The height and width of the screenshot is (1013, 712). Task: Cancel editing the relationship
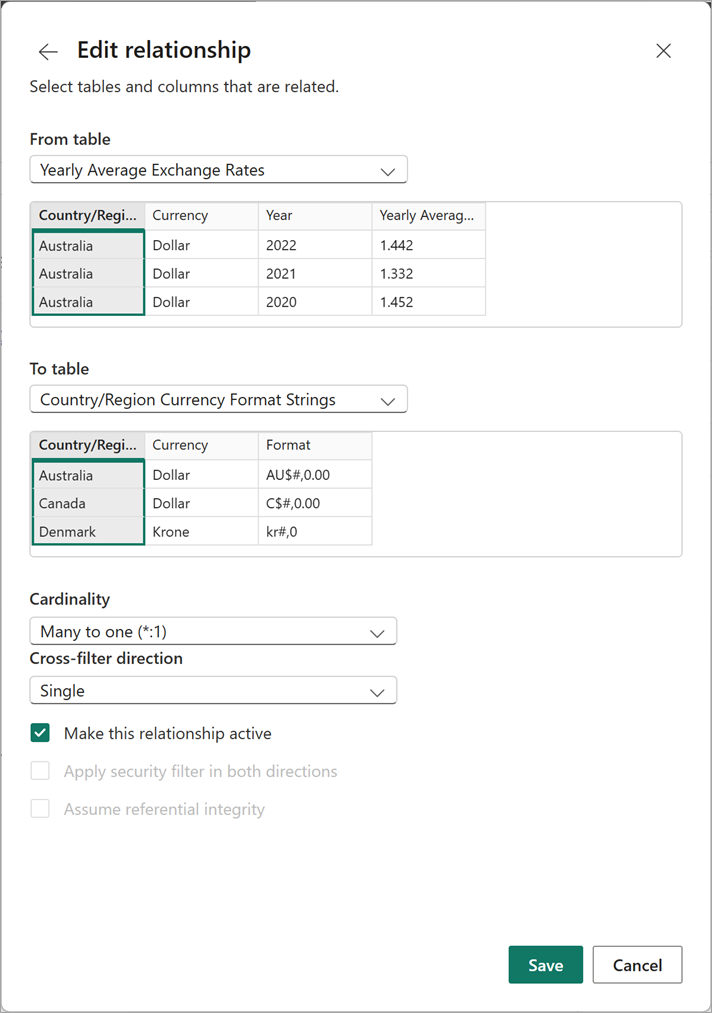pyautogui.click(x=637, y=965)
